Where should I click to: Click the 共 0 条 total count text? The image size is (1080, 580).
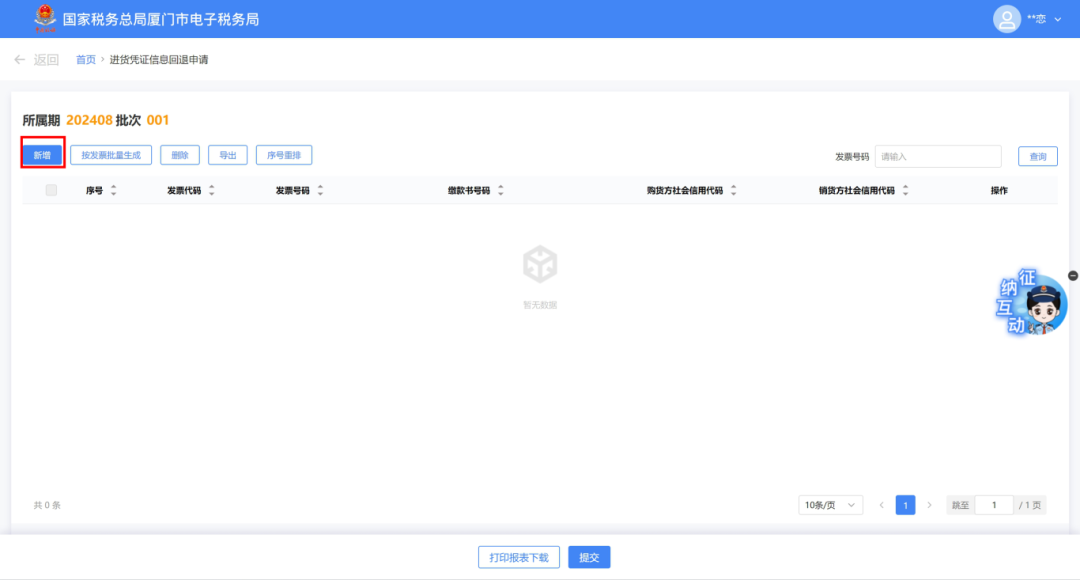pos(47,505)
